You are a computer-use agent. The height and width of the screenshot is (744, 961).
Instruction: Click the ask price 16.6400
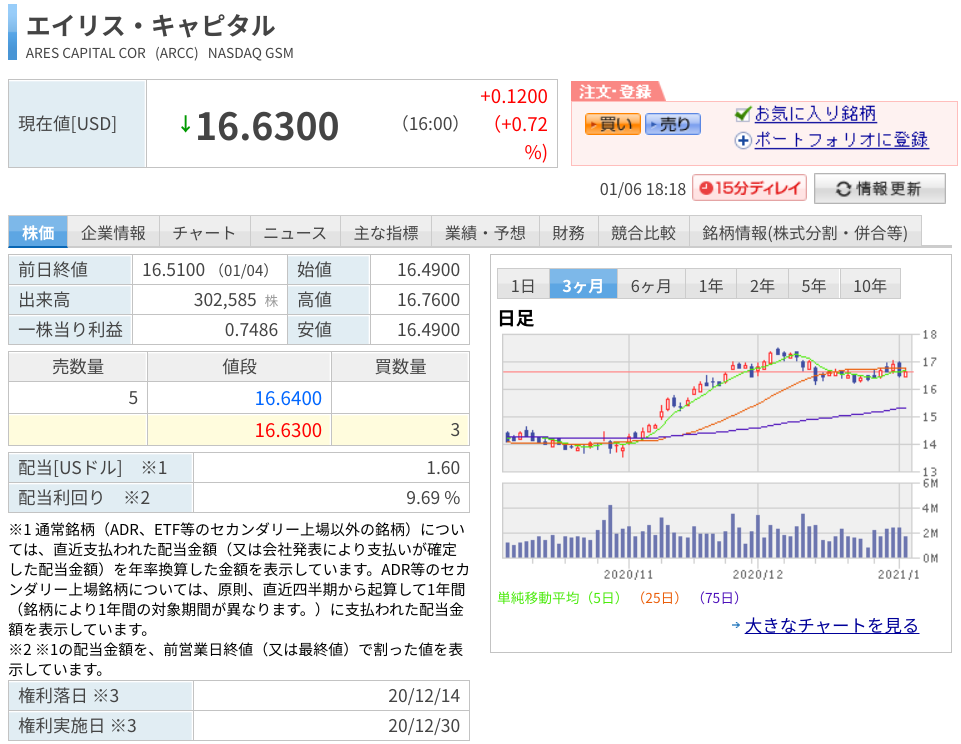288,398
